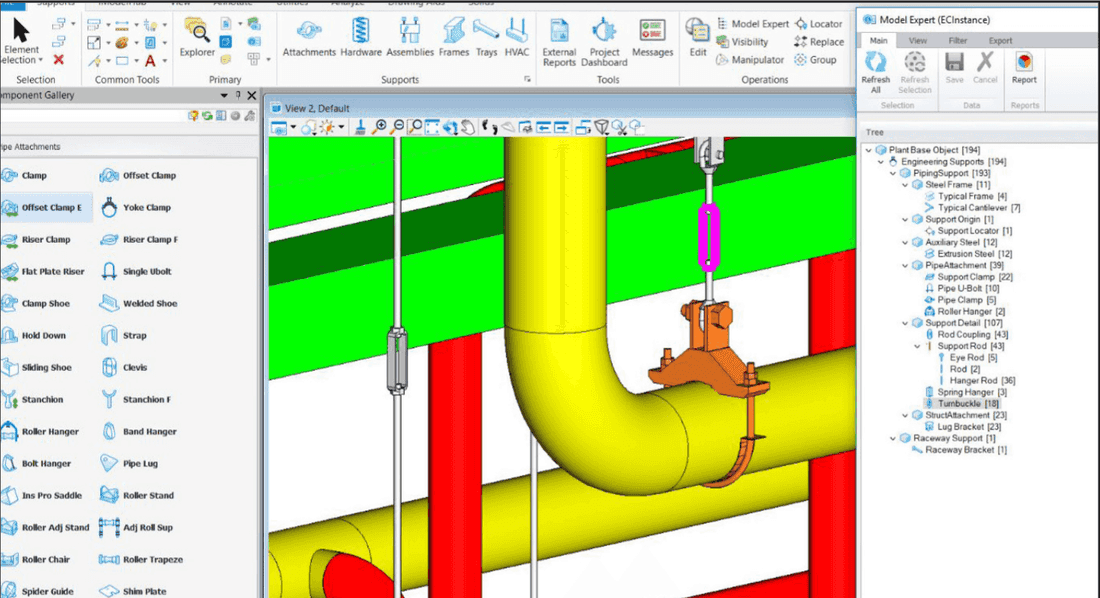This screenshot has width=1100, height=598.
Task: Select the Clevis component
Action: pyautogui.click(x=124, y=367)
